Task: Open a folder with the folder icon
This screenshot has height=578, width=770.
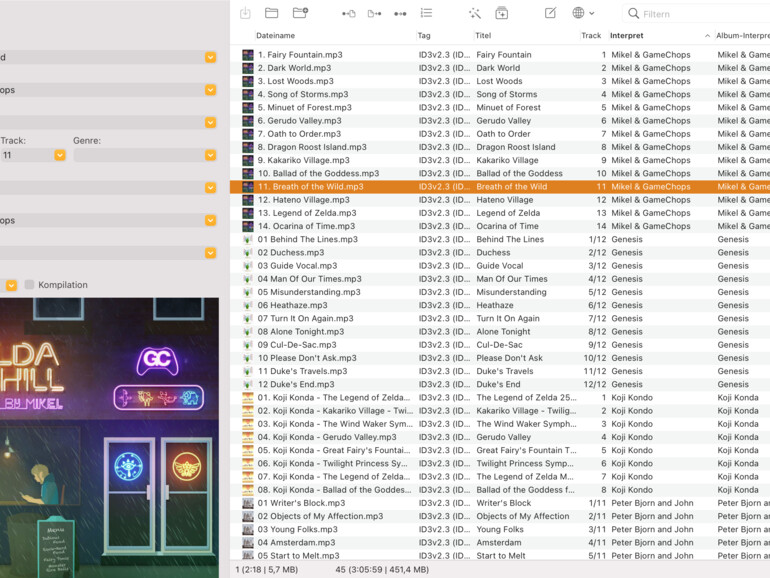Action: click(x=272, y=13)
